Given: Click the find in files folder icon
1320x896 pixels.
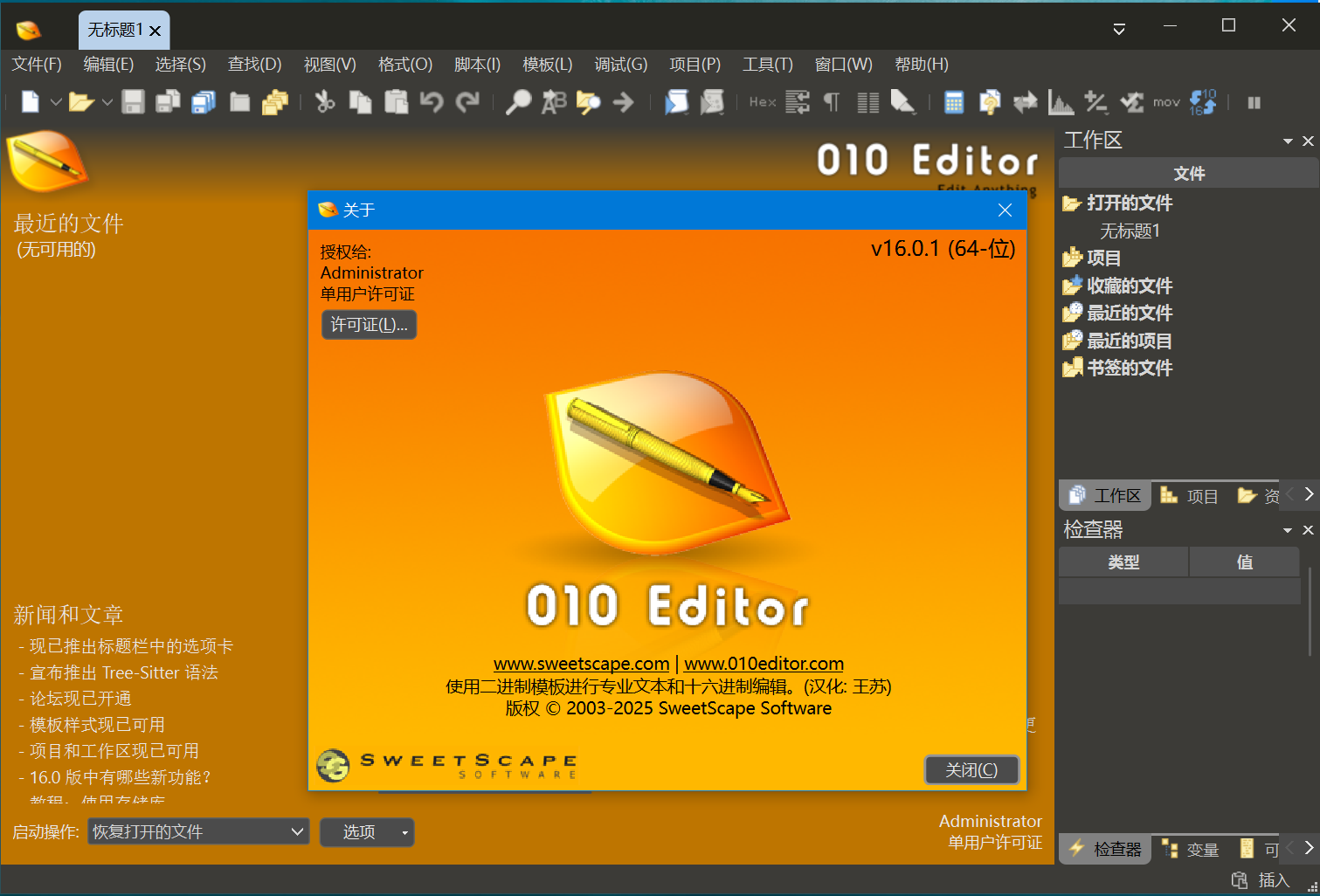Looking at the screenshot, I should coord(588,102).
